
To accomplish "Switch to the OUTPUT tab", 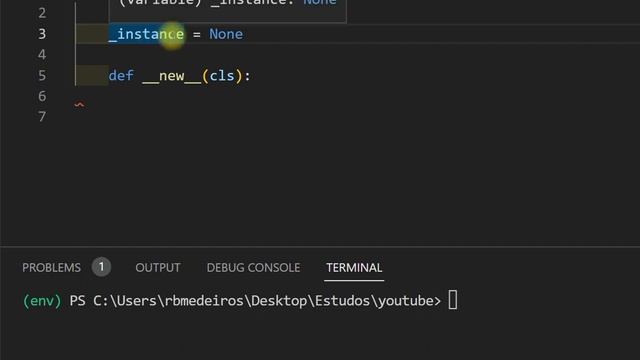I will (158, 268).
